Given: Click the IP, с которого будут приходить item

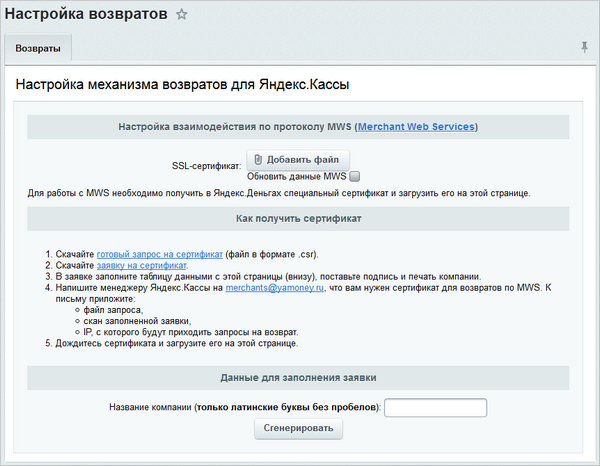Looking at the screenshot, I should pos(191,332).
